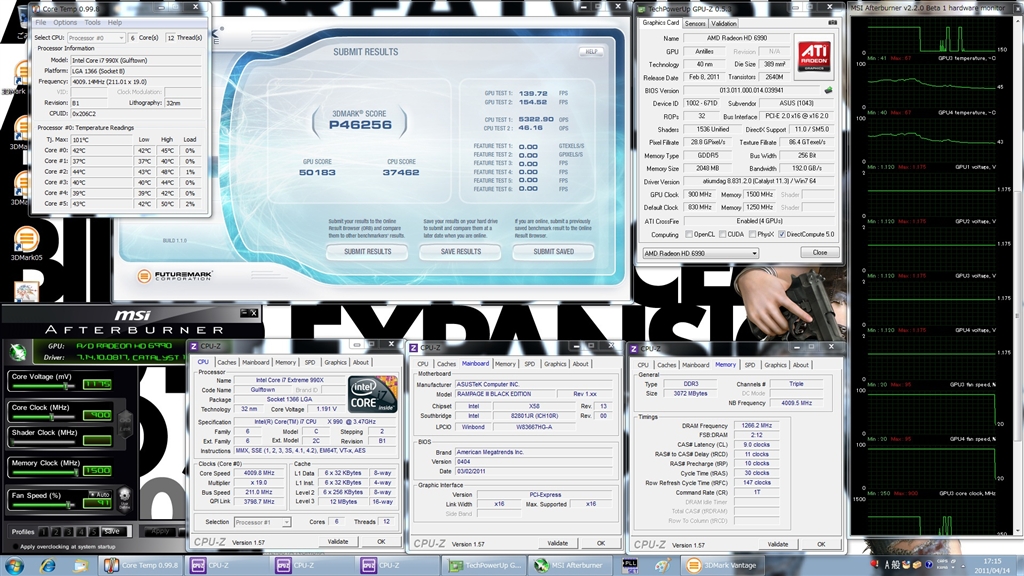Screen dimensions: 1024x576
Task: Open the Tools menu in Core Temp
Action: [x=92, y=22]
